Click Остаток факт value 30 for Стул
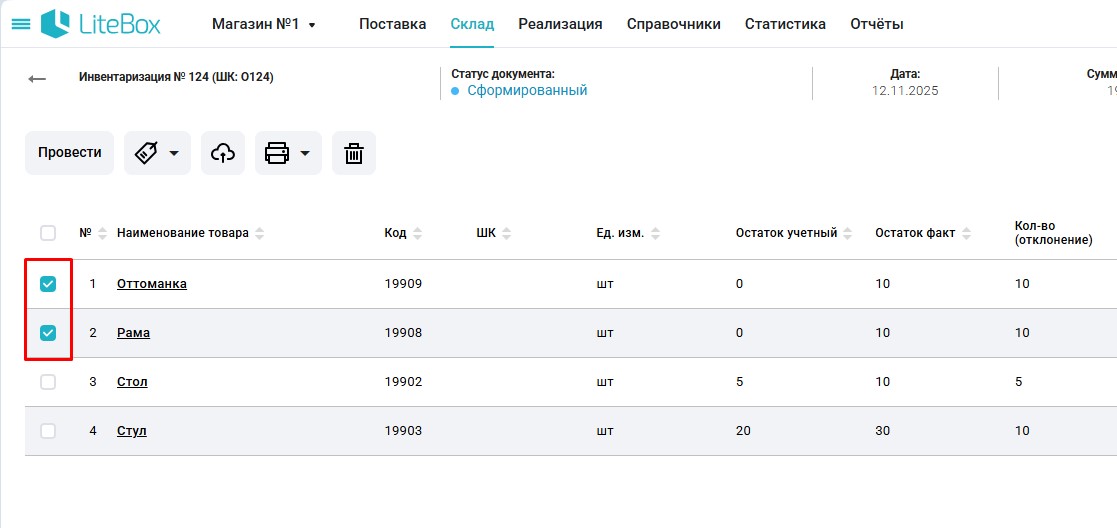The height and width of the screenshot is (528, 1117). pyautogui.click(x=883, y=431)
